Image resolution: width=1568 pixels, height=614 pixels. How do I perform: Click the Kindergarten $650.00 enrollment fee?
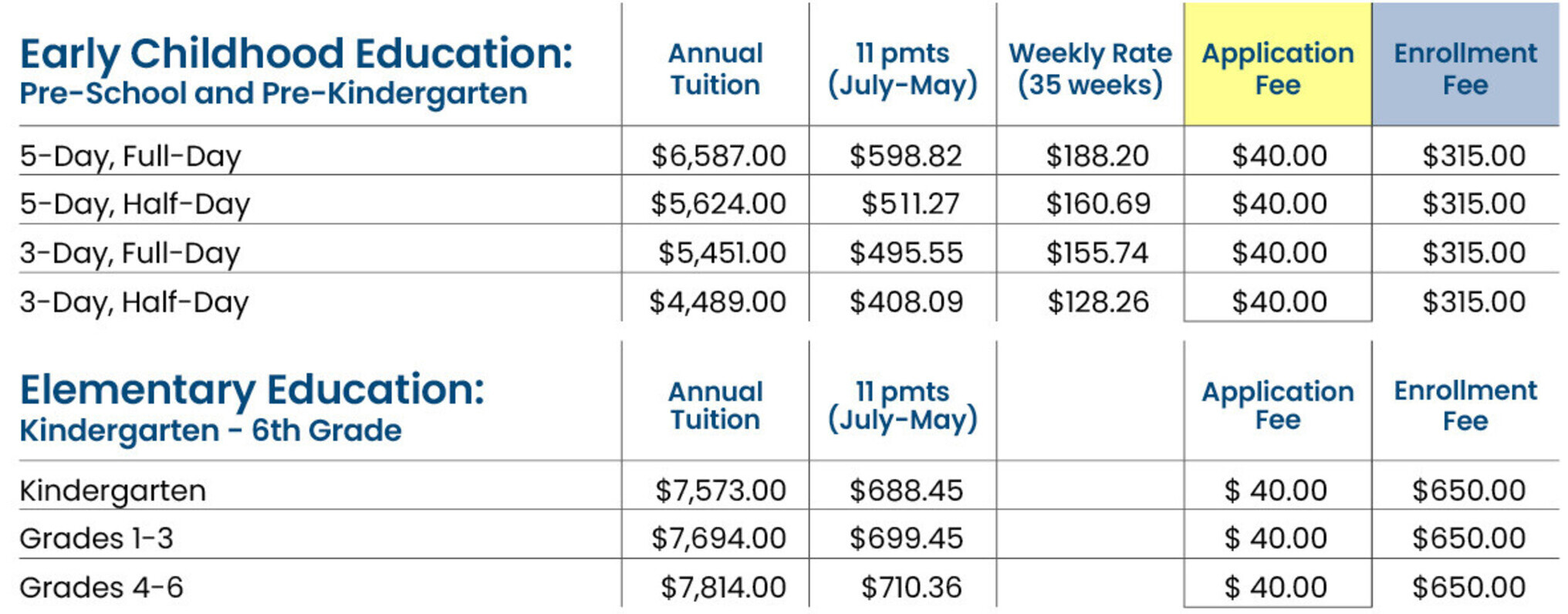1469,491
